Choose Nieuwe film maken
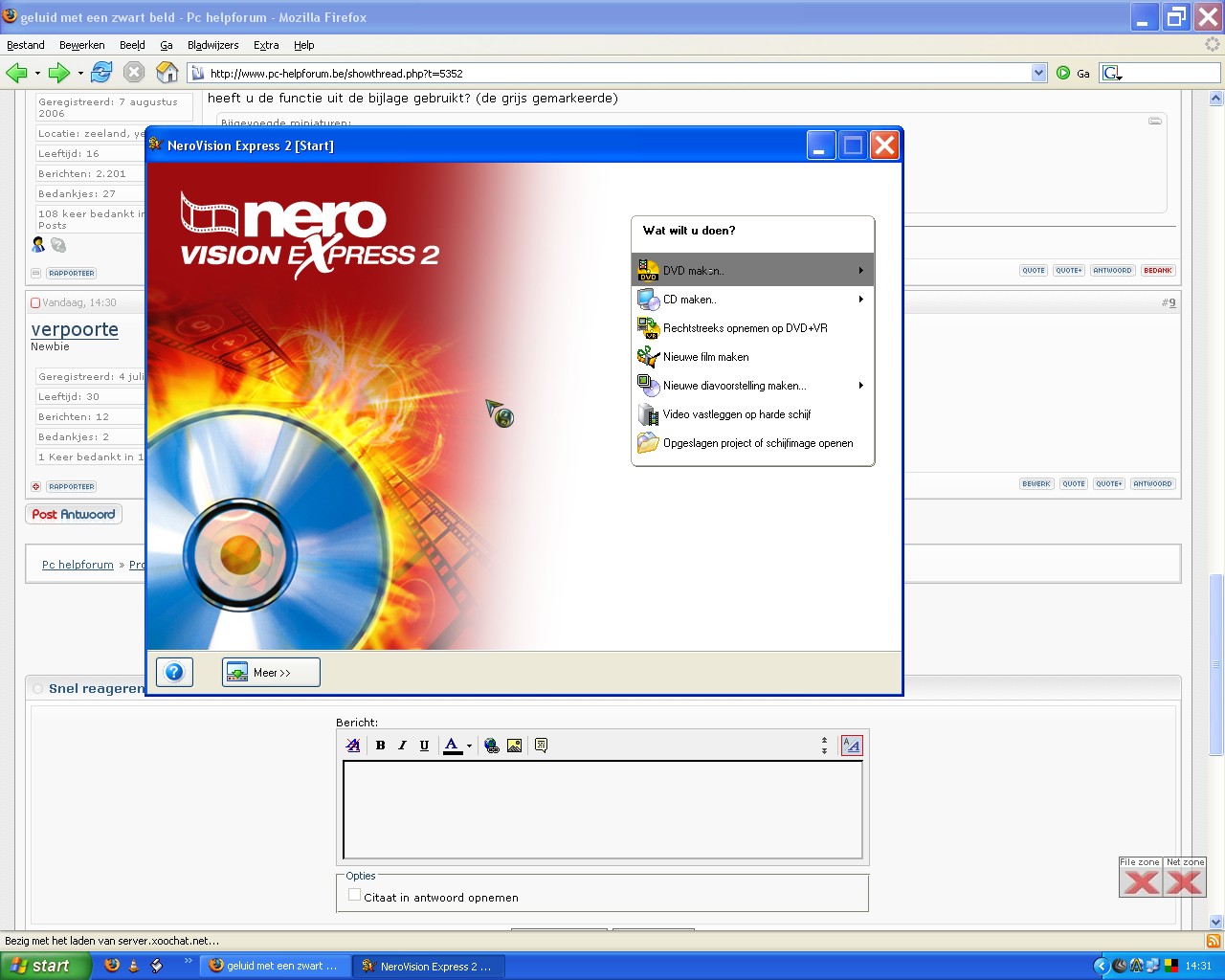The image size is (1225, 980). [x=752, y=357]
